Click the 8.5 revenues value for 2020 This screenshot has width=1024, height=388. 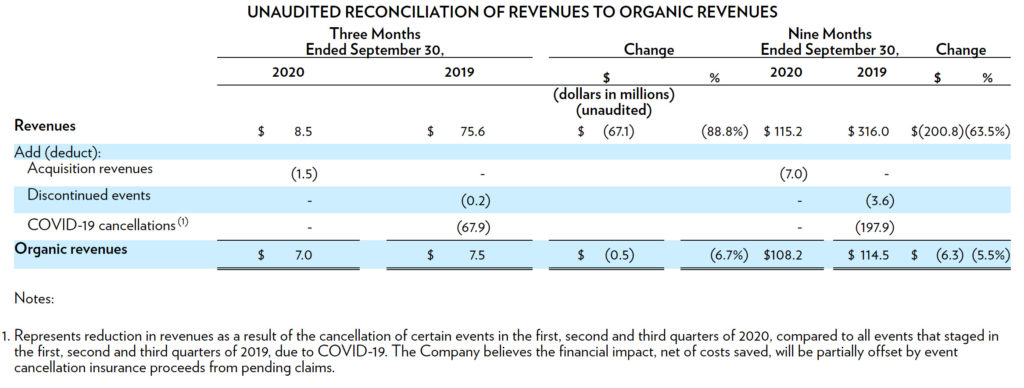303,131
